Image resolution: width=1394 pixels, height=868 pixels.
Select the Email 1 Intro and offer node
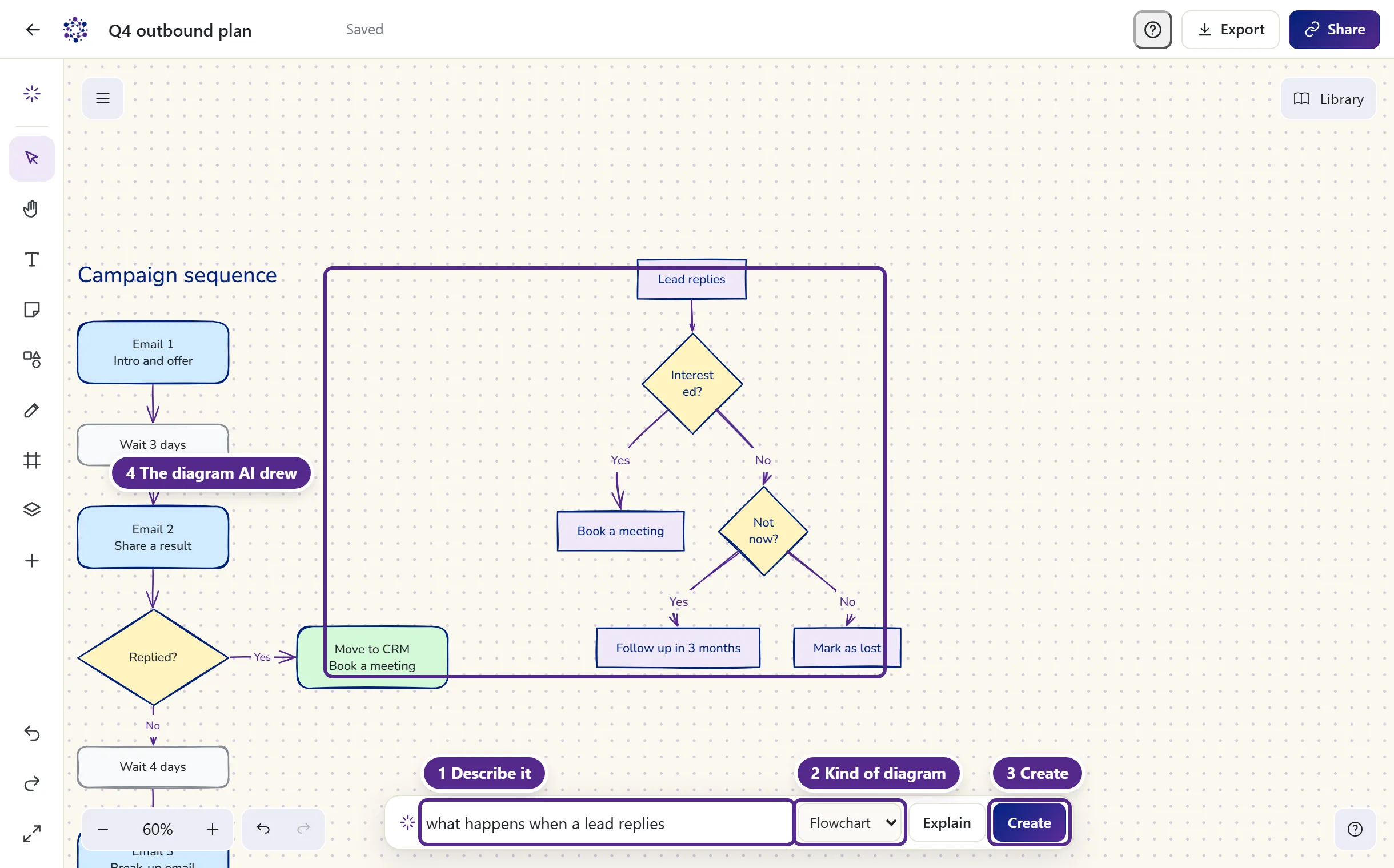pyautogui.click(x=153, y=352)
